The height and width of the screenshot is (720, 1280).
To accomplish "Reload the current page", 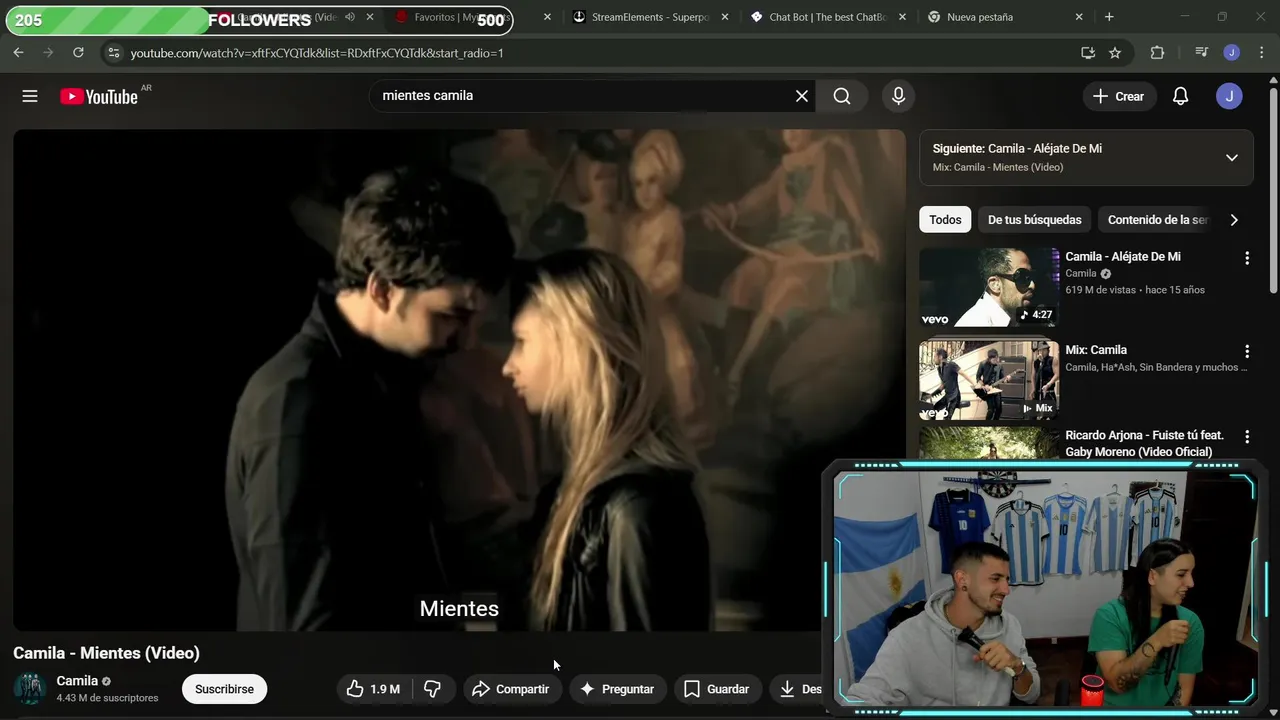I will 78,53.
